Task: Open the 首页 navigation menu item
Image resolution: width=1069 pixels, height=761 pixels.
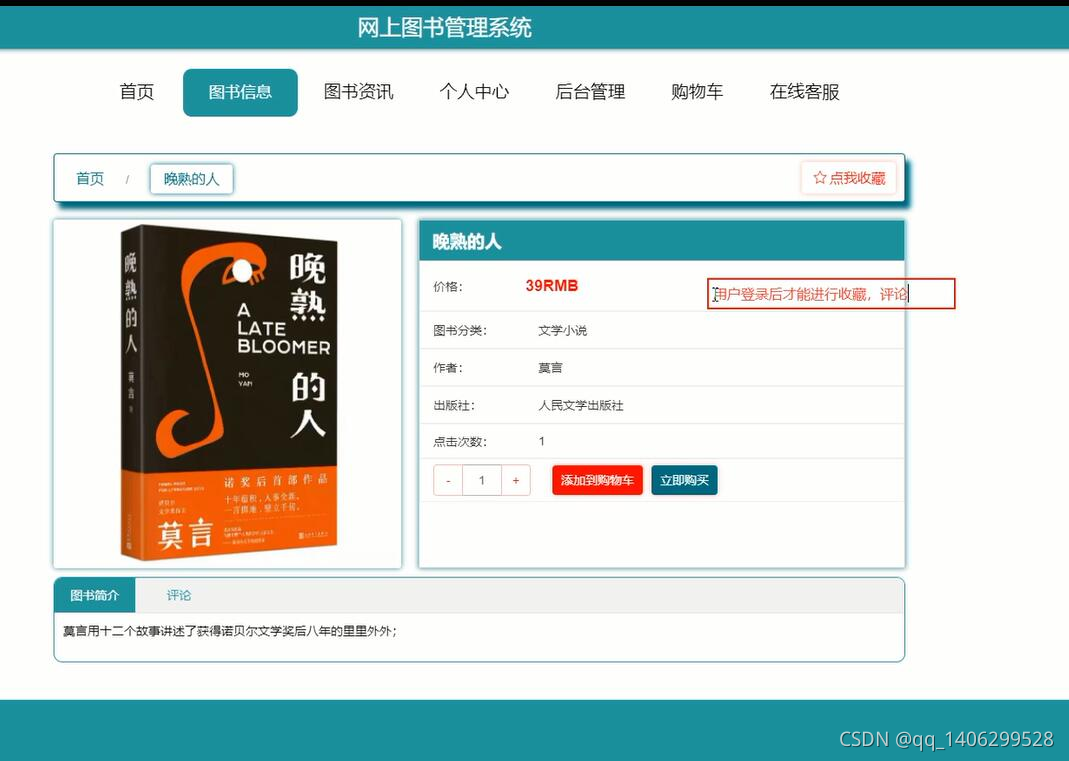Action: [137, 91]
